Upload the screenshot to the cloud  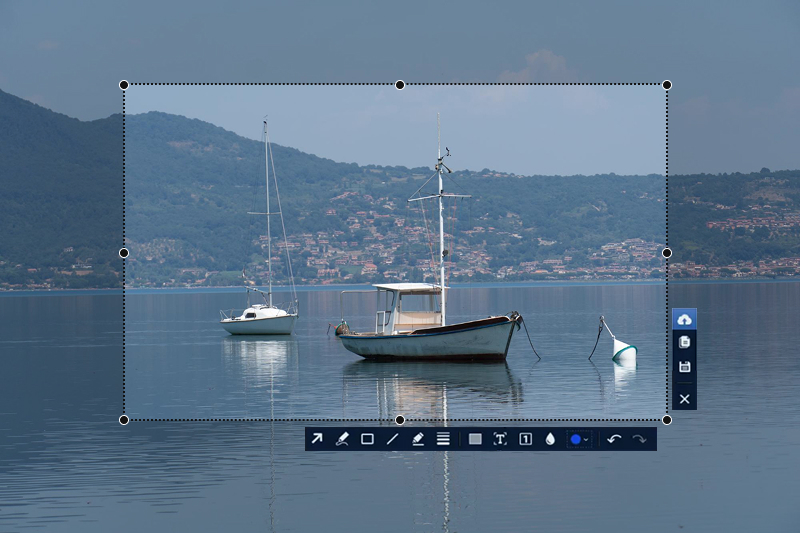684,319
